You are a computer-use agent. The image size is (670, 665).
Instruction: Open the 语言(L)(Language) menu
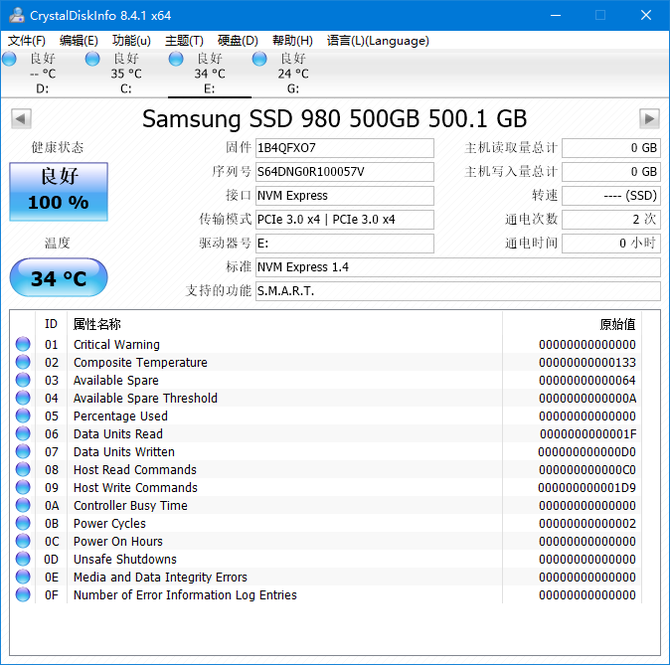pyautogui.click(x=378, y=41)
